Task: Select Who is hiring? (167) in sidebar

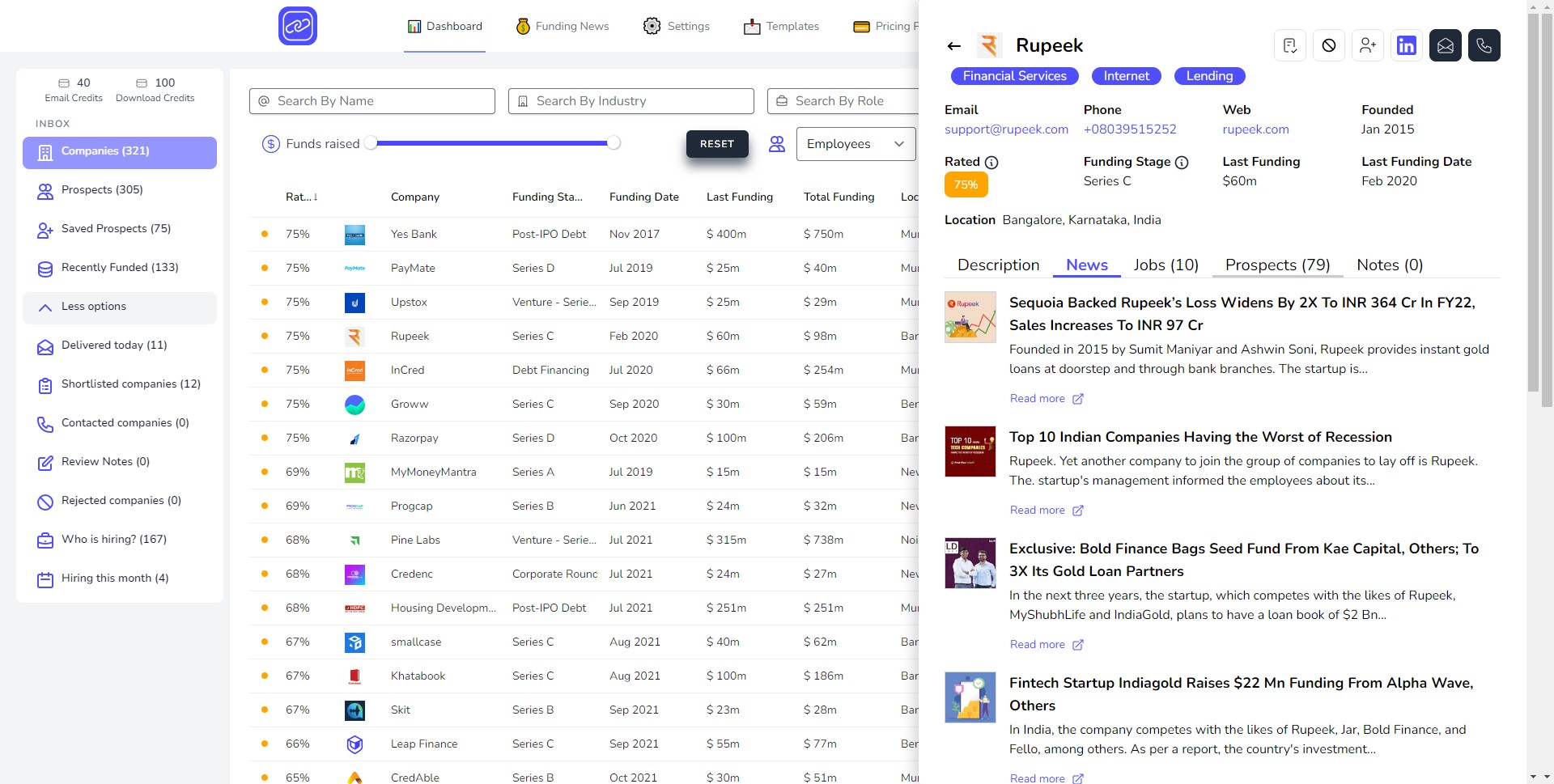Action: click(120, 540)
